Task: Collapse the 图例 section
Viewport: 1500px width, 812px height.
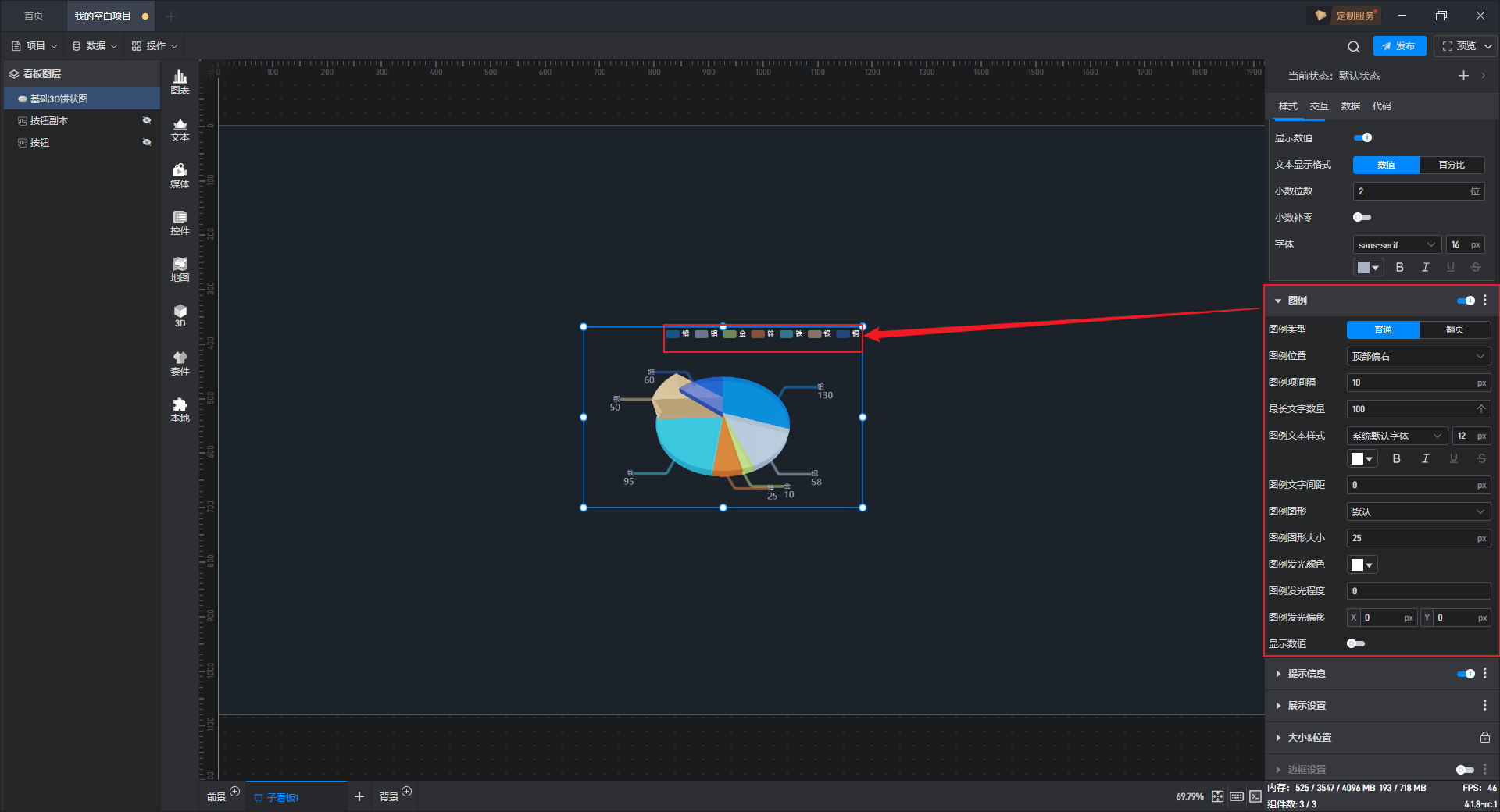Action: point(1278,301)
